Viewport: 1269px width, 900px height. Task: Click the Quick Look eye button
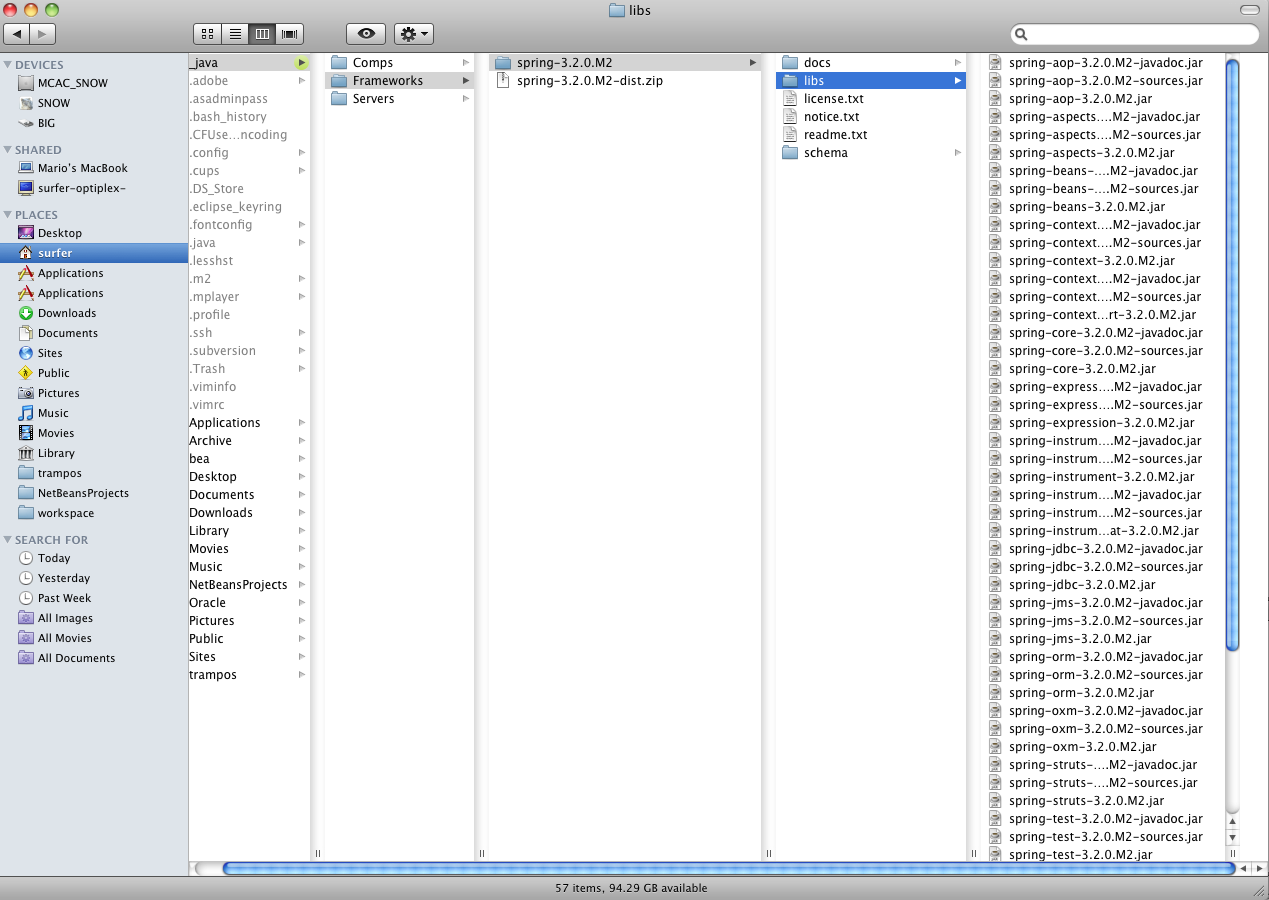[x=366, y=33]
